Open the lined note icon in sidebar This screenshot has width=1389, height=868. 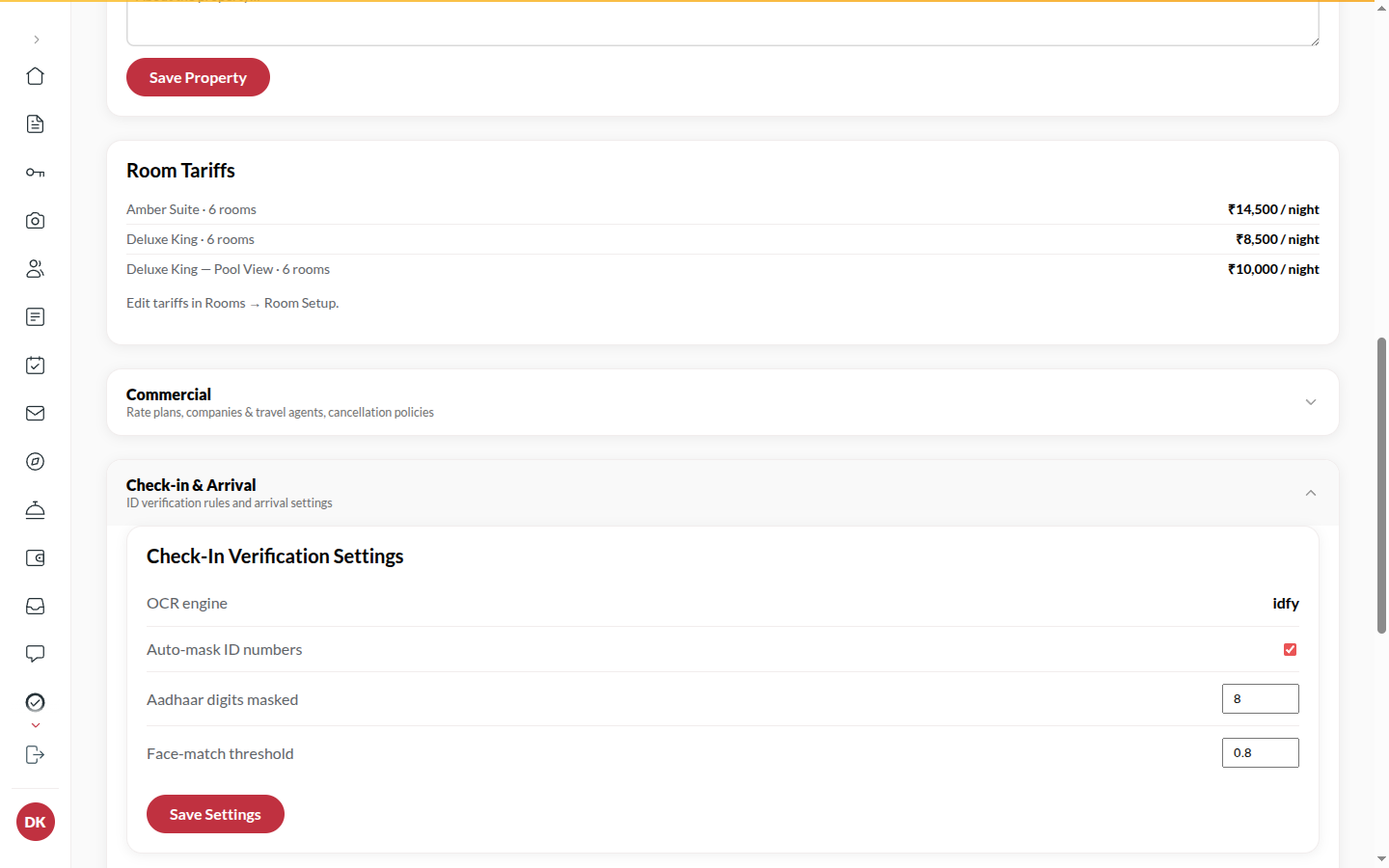click(36, 317)
